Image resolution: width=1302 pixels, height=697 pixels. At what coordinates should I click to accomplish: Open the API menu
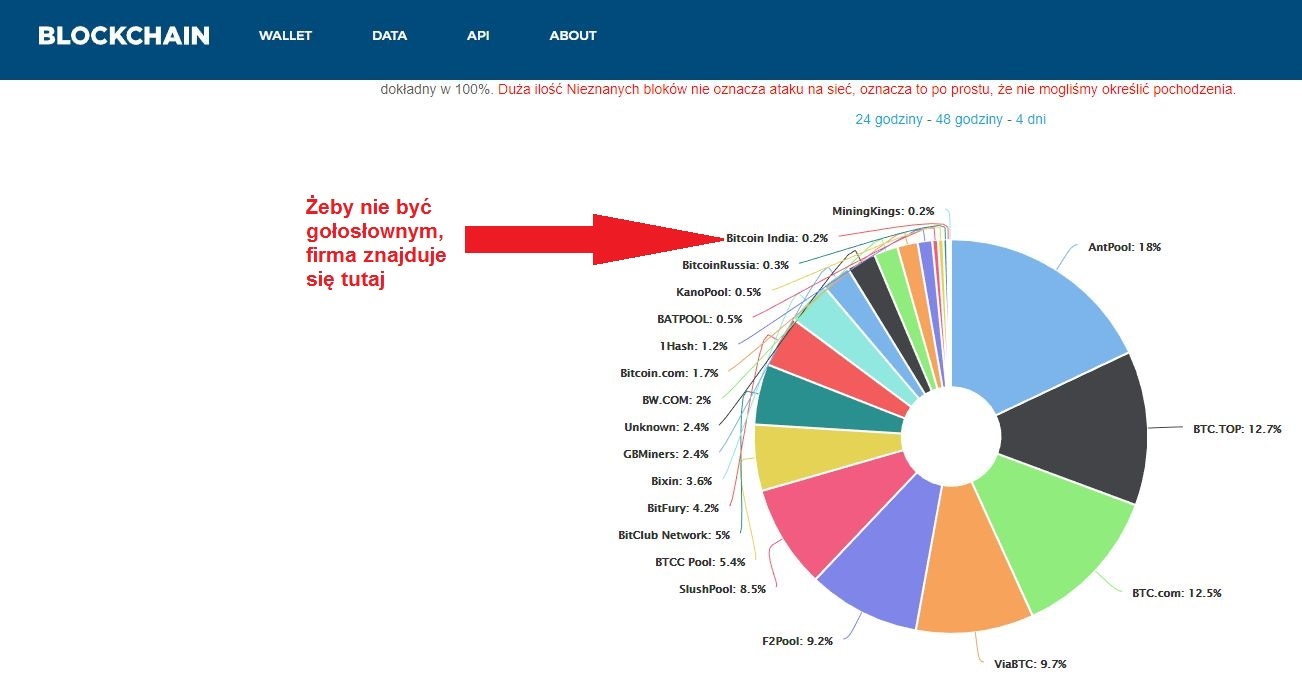click(478, 36)
